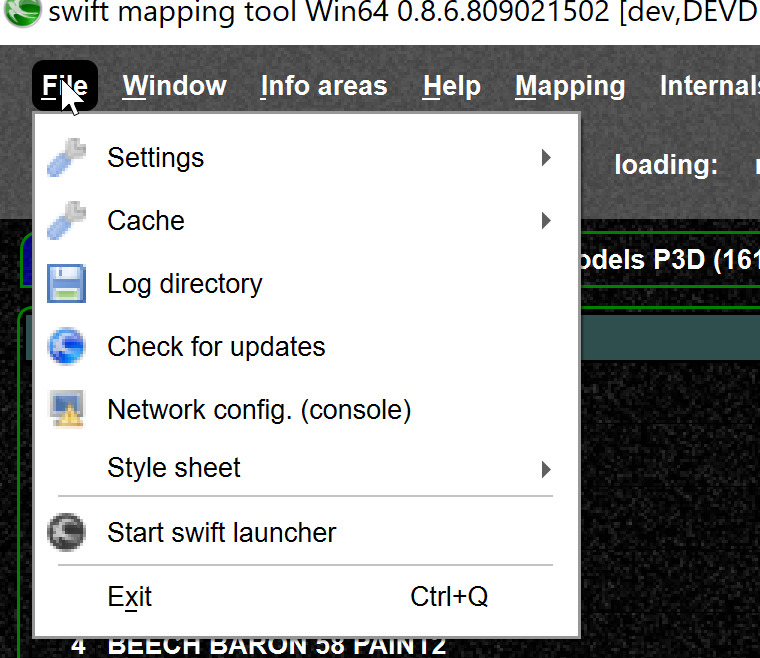
Task: Open Network config. (console)
Action: coord(306,409)
